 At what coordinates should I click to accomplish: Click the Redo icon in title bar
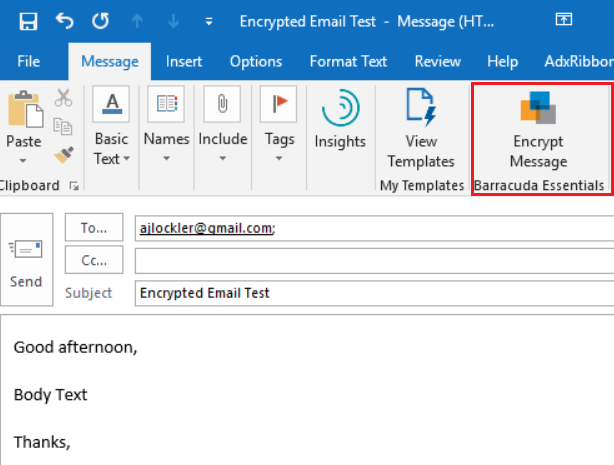pos(100,20)
